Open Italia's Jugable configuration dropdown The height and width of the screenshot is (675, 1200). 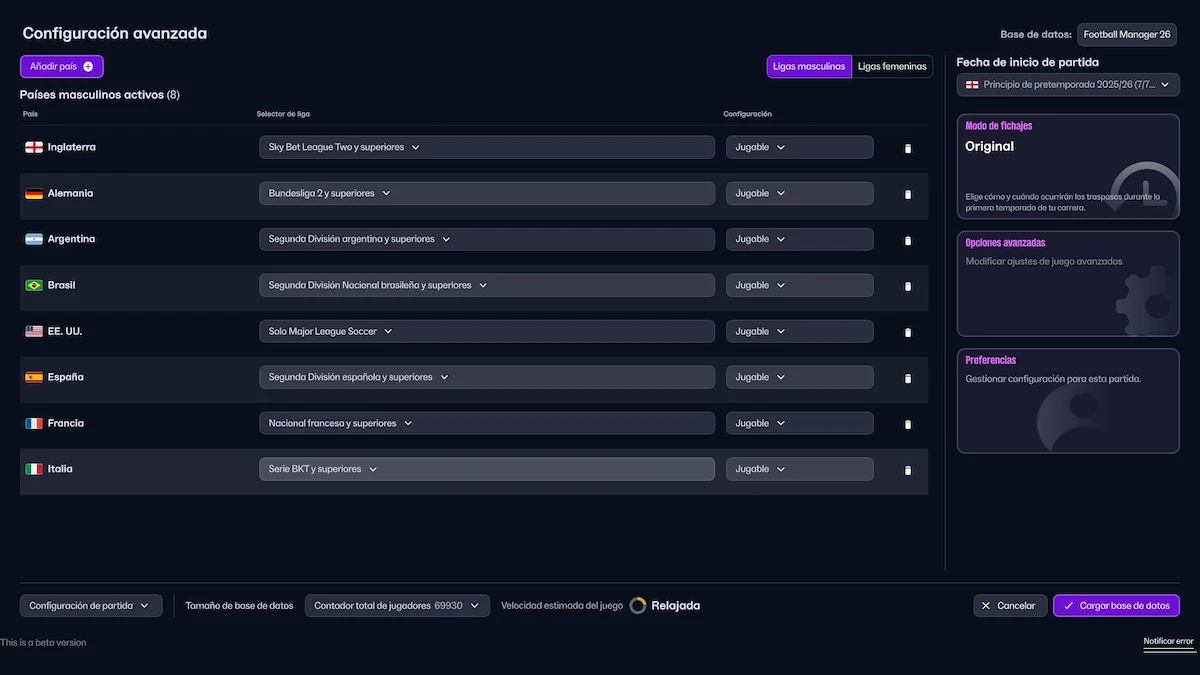(x=800, y=469)
